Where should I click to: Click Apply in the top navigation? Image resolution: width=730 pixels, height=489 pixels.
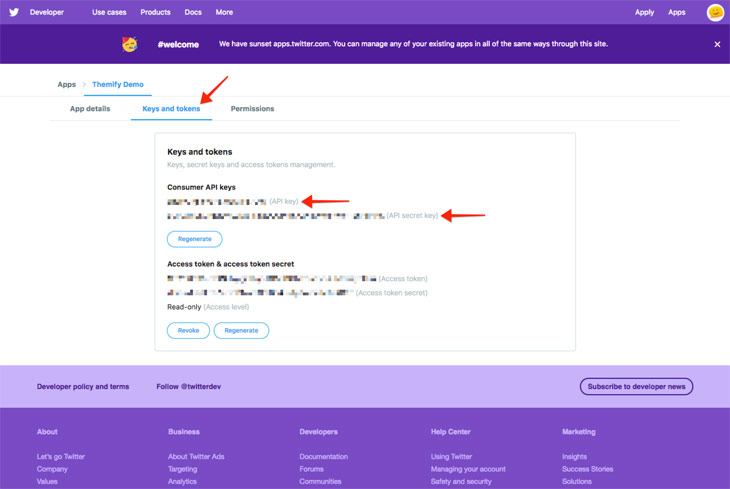(644, 12)
